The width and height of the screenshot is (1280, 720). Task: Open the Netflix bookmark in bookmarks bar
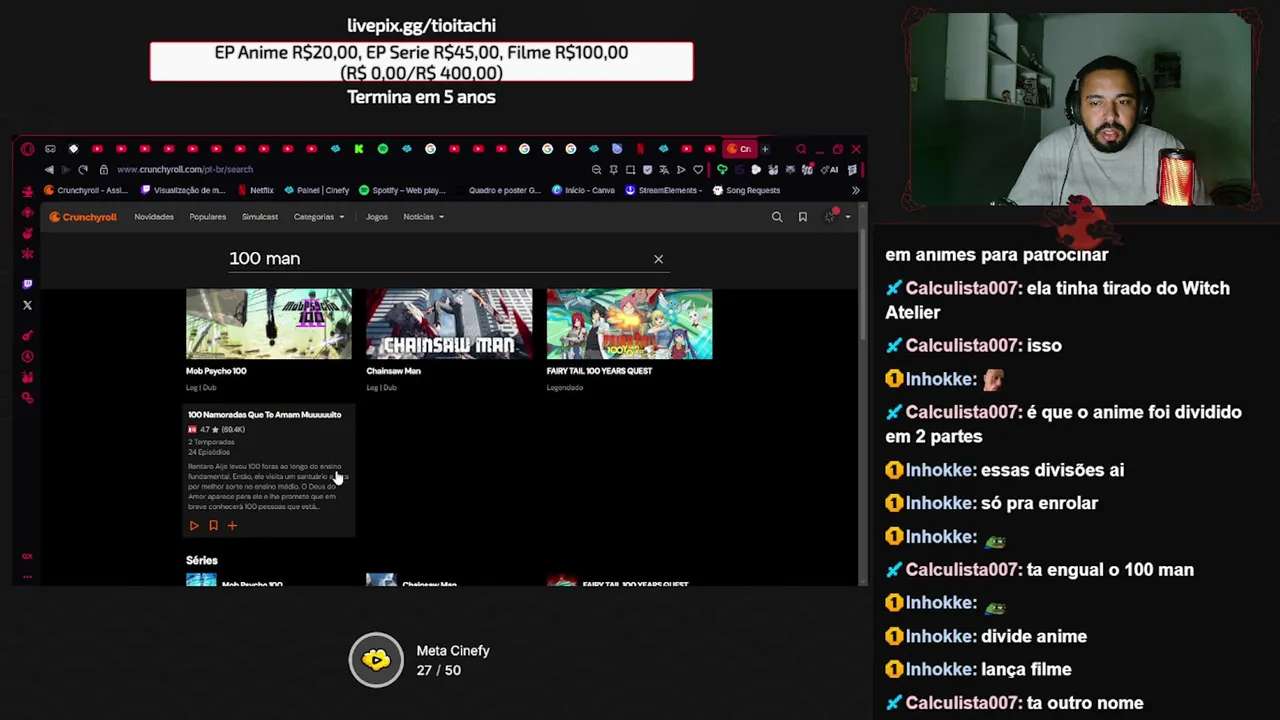click(x=255, y=190)
